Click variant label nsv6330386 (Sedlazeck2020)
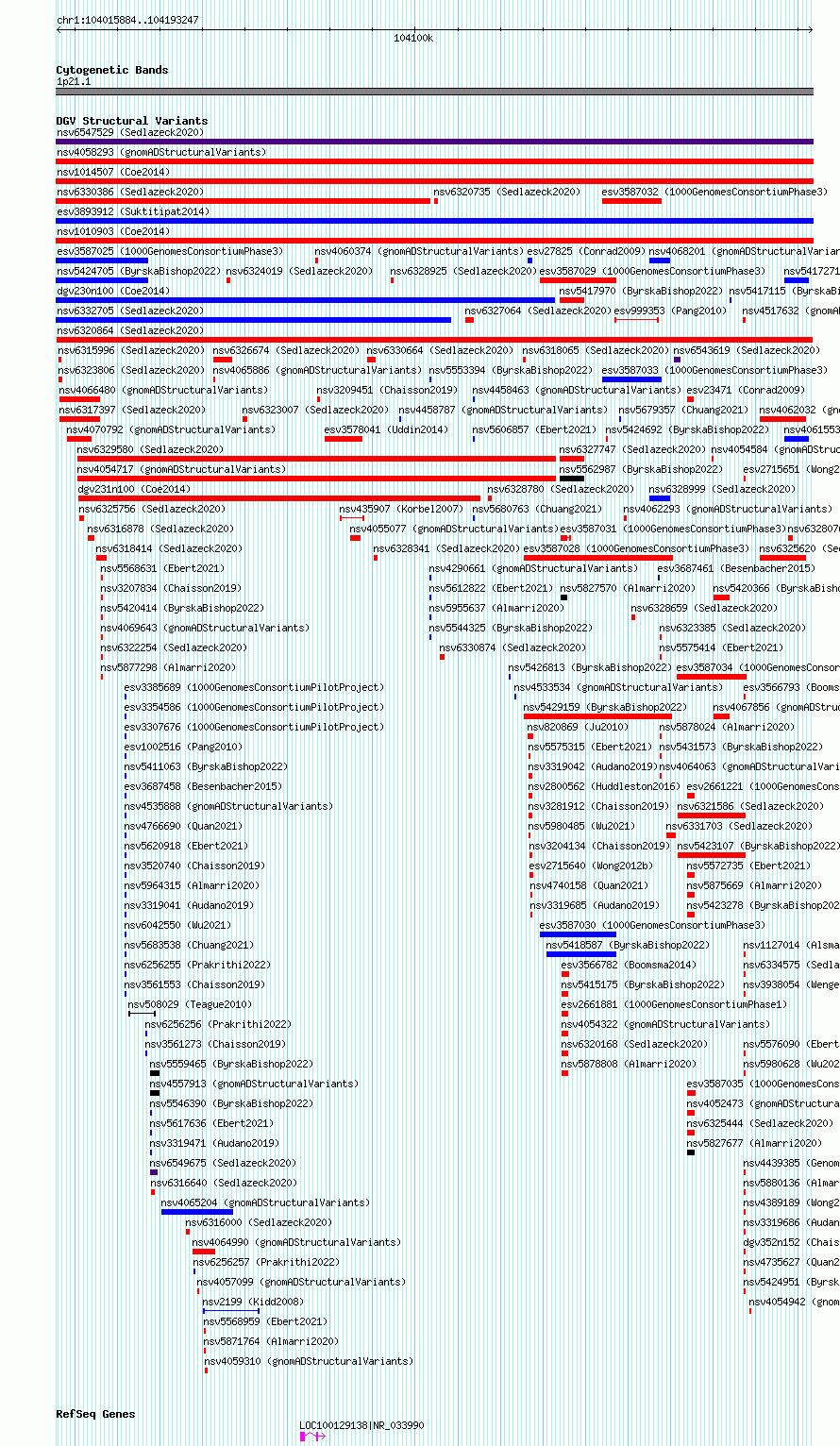The height and width of the screenshot is (1446, 840). [130, 192]
